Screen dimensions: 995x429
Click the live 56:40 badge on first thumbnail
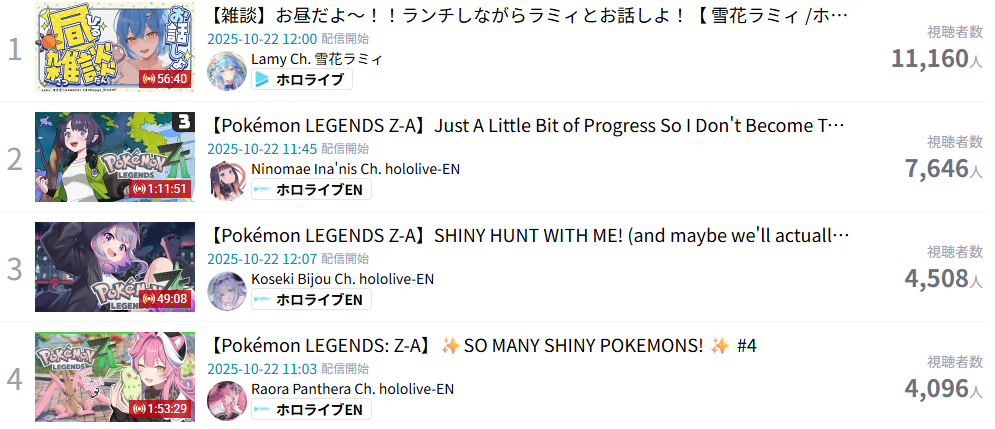pos(166,79)
